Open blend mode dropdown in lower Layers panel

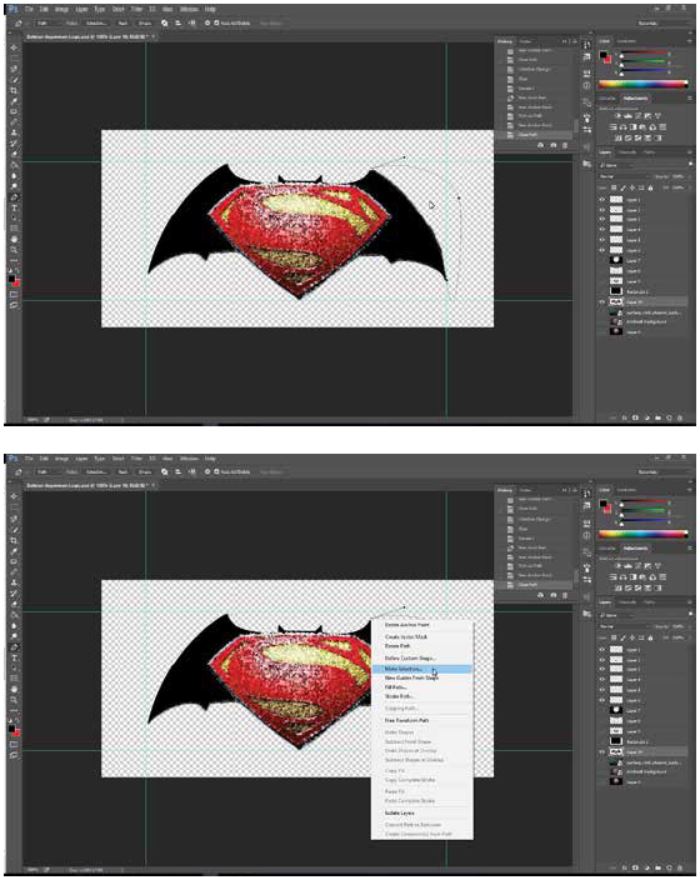click(x=622, y=626)
